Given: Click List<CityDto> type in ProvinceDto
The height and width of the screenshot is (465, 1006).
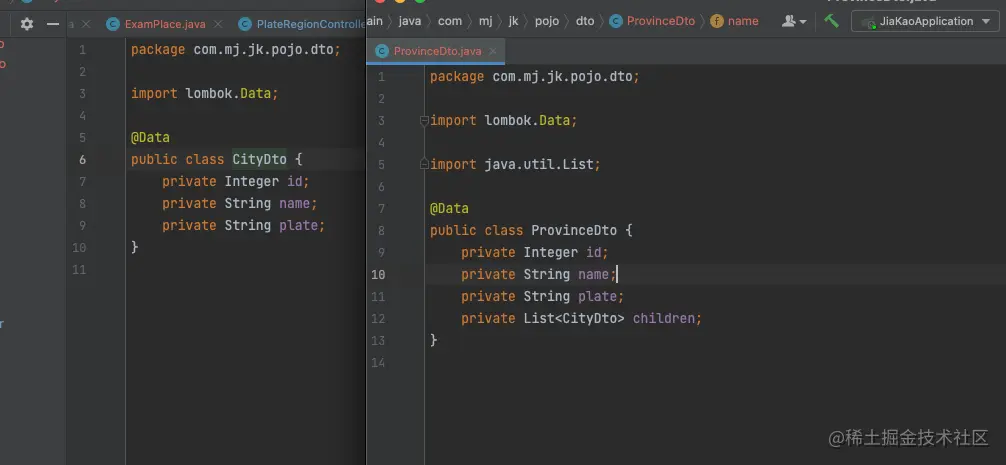Looking at the screenshot, I should click(x=574, y=318).
